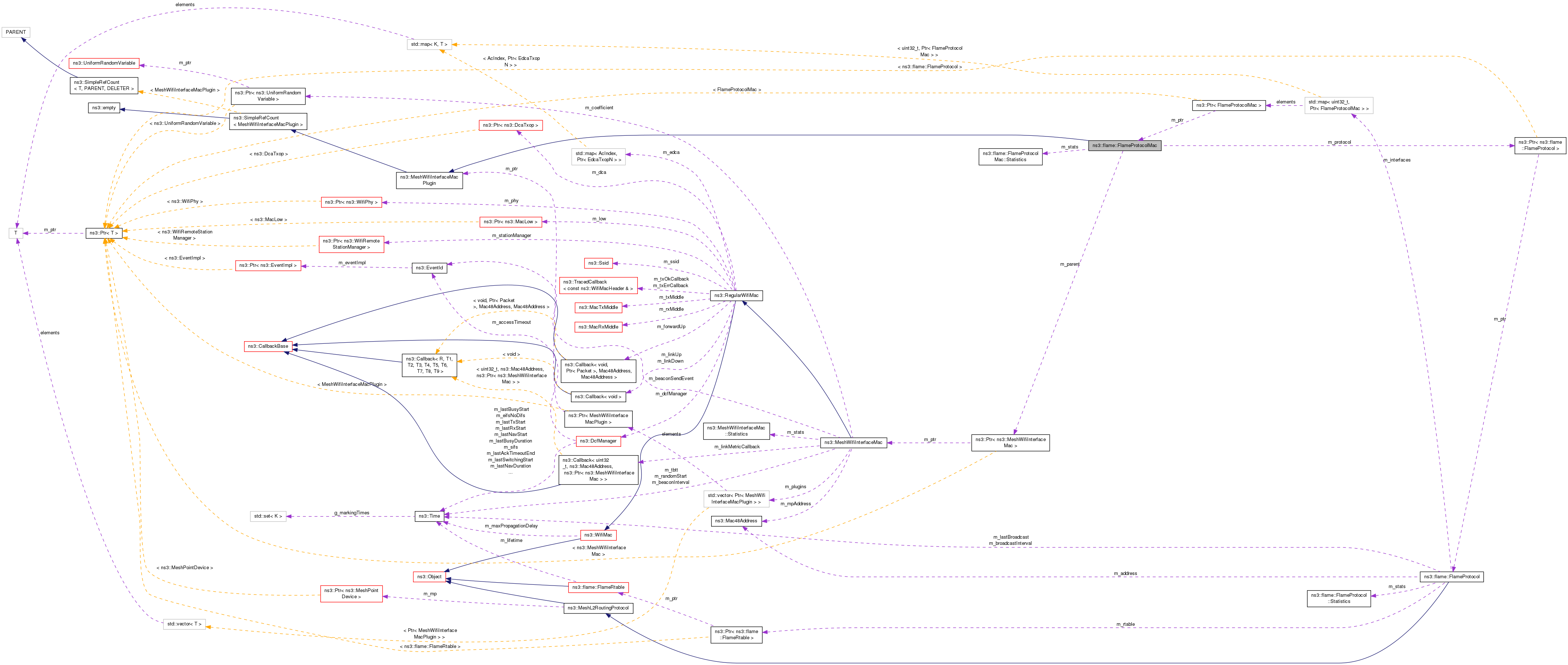Image resolution: width=1568 pixels, height=665 pixels.
Task: Click the PARENT node box
Action: [16, 32]
